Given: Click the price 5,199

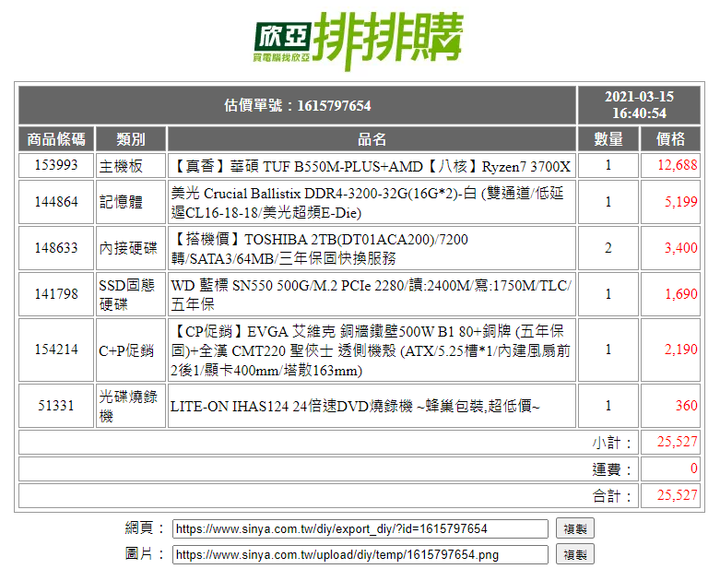Looking at the screenshot, I should click(681, 202).
